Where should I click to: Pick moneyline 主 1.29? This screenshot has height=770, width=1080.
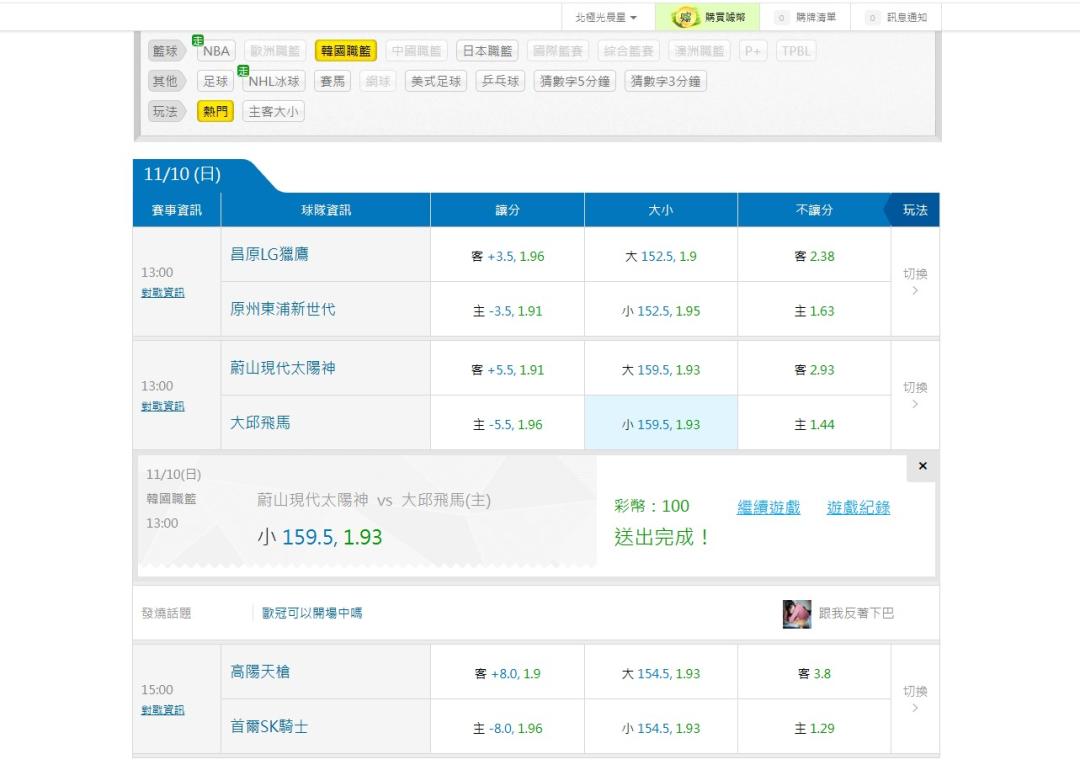814,729
